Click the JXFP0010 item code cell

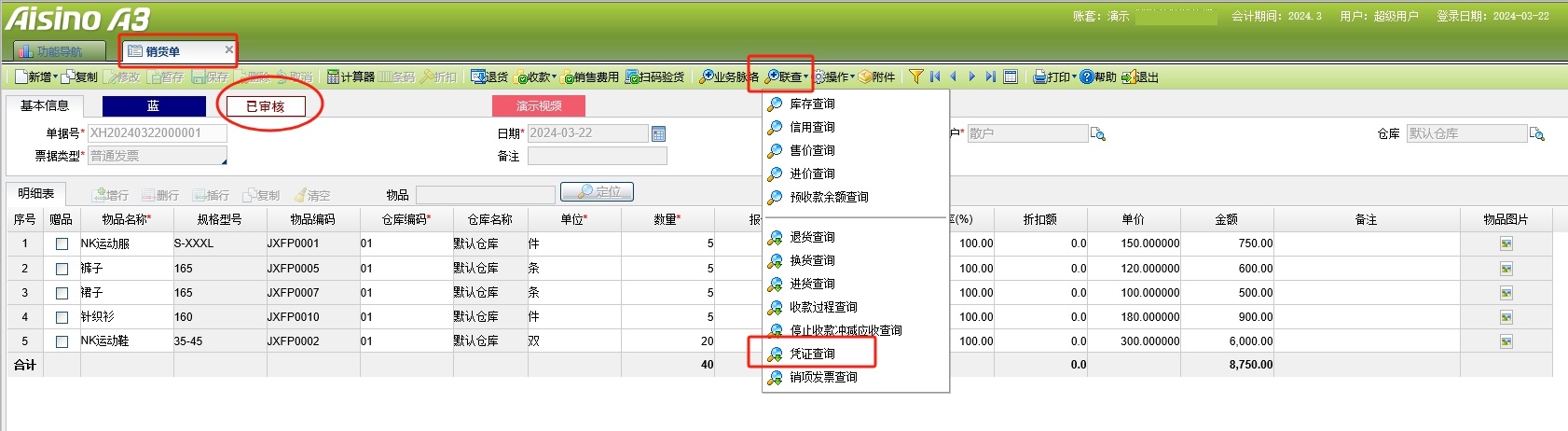(x=313, y=317)
